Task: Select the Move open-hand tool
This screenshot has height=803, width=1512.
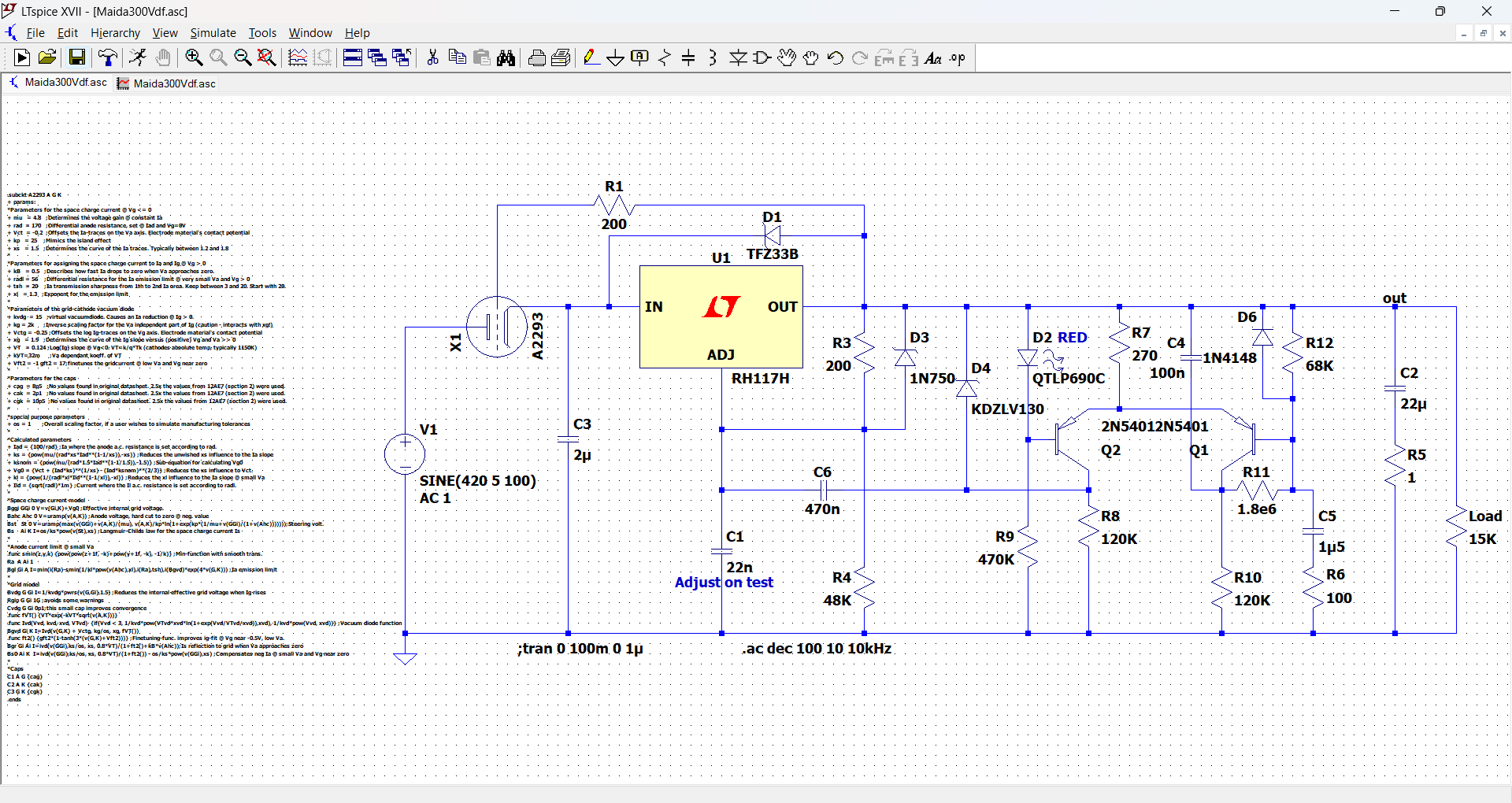Action: click(x=787, y=57)
